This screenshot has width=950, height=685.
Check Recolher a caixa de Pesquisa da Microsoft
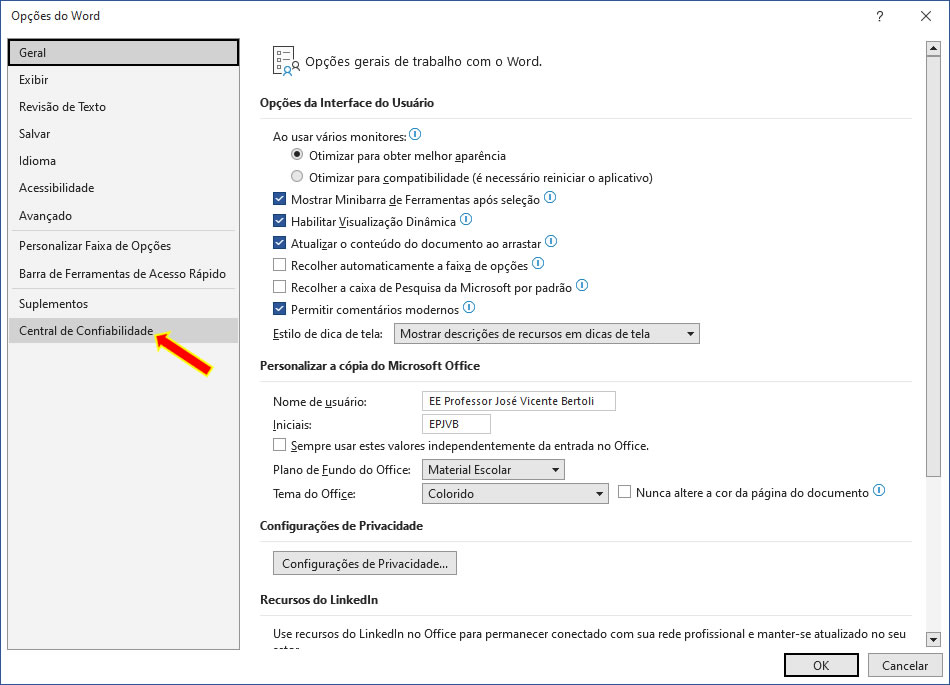point(279,286)
